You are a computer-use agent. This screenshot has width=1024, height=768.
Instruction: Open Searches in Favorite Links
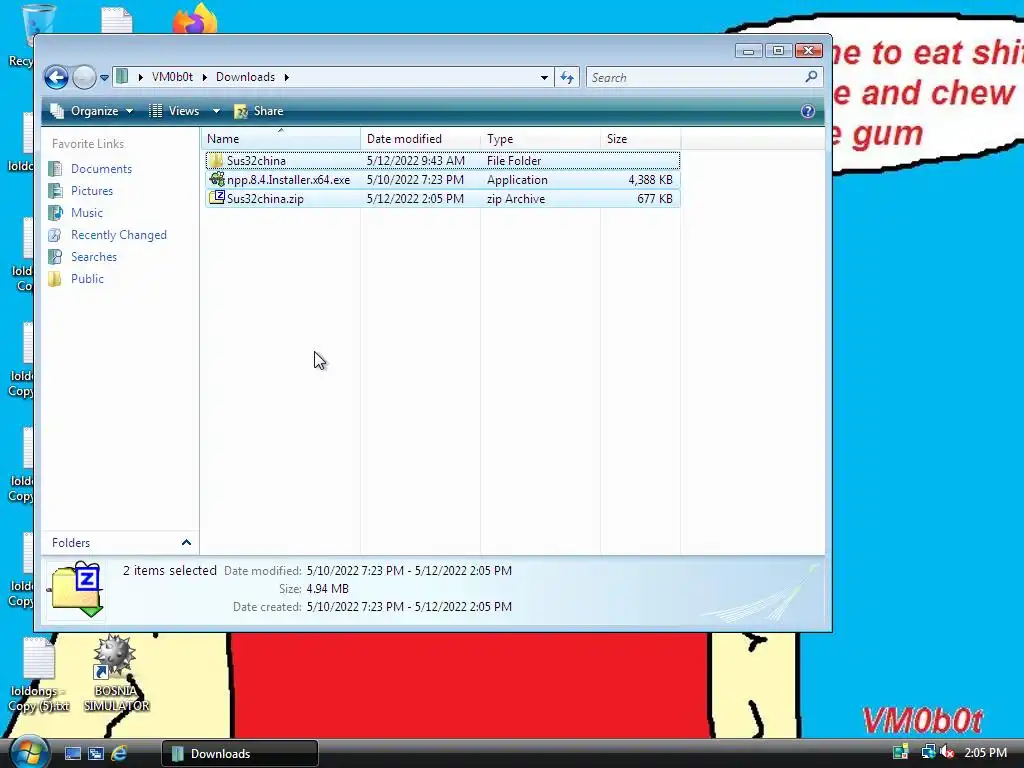coord(94,257)
